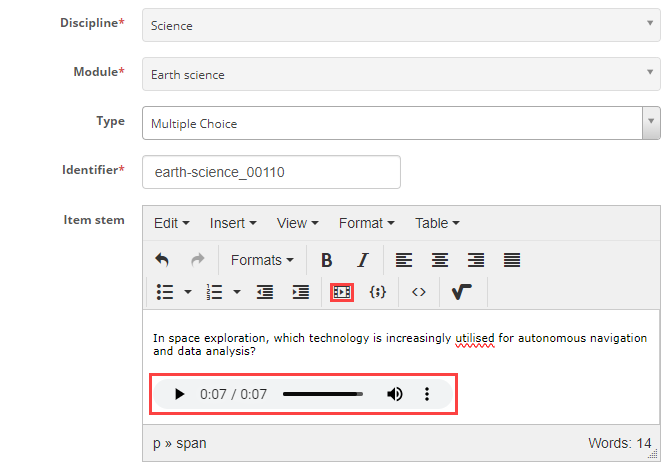Align text to the left
This screenshot has width=668, height=468.
pyautogui.click(x=403, y=260)
